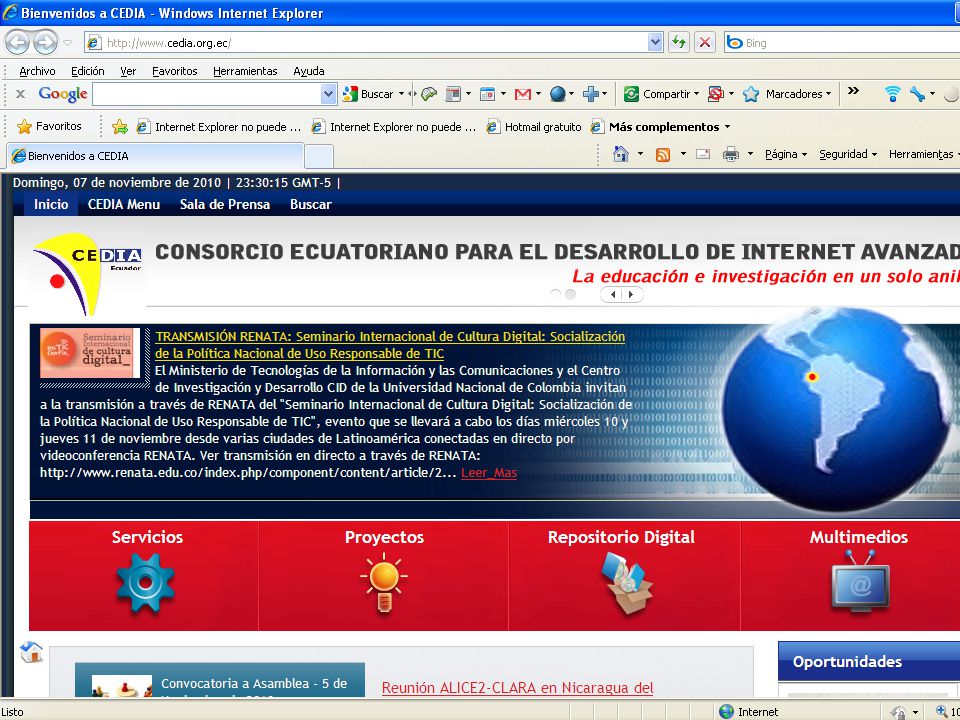Open the Edición menu

pyautogui.click(x=88, y=71)
